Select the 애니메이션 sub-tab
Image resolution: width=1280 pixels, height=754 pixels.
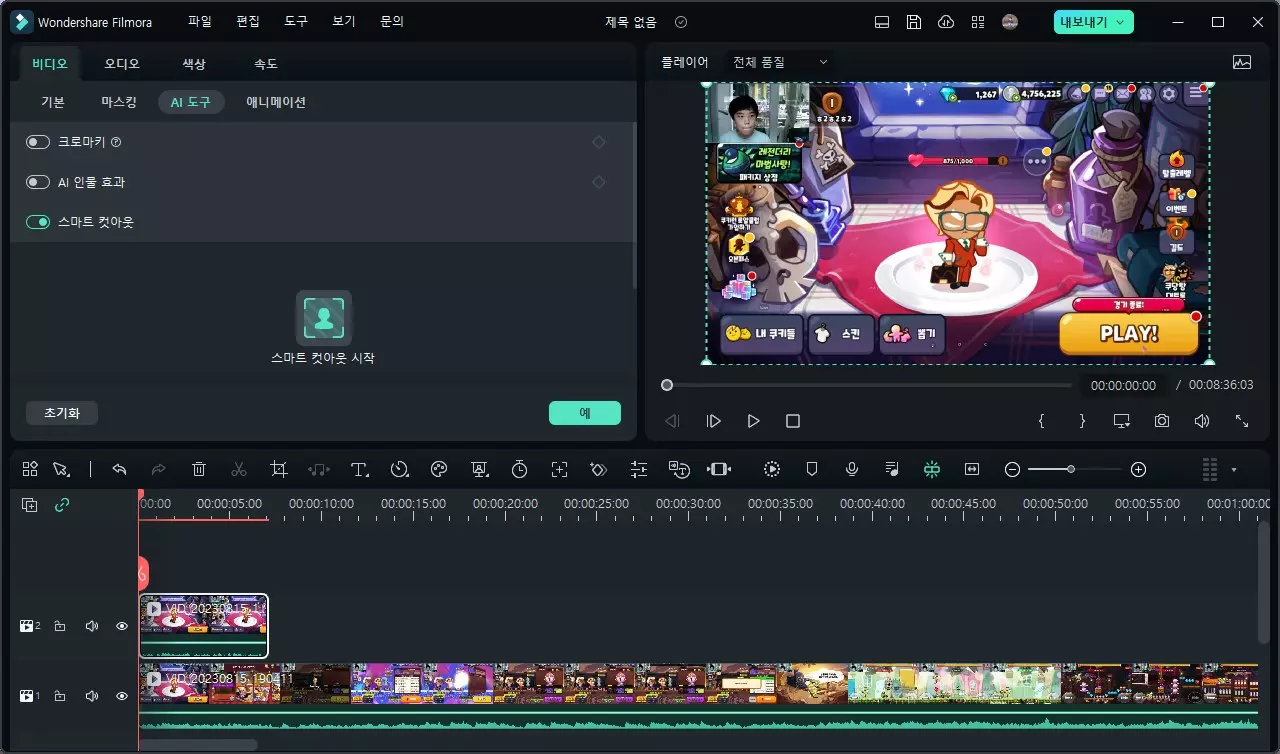[276, 102]
